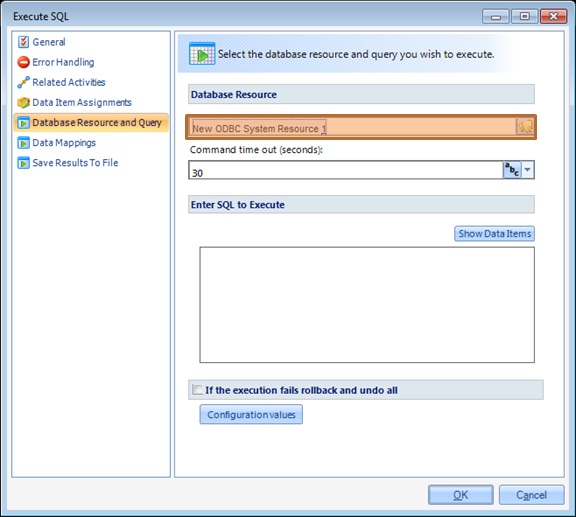Confirm with the OK button
This screenshot has height=517, width=576.
(461, 495)
